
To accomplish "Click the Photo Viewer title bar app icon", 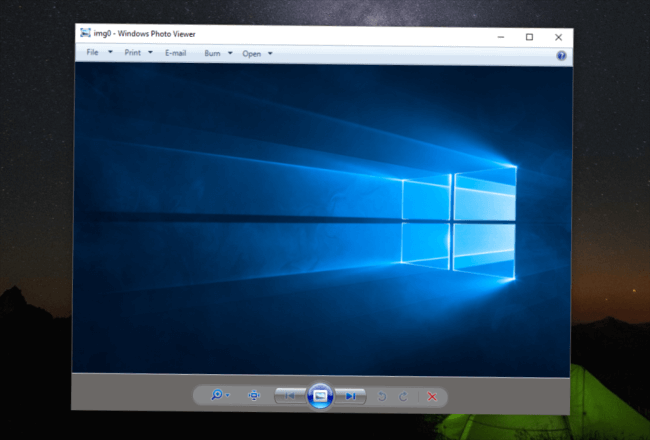I will [85, 32].
